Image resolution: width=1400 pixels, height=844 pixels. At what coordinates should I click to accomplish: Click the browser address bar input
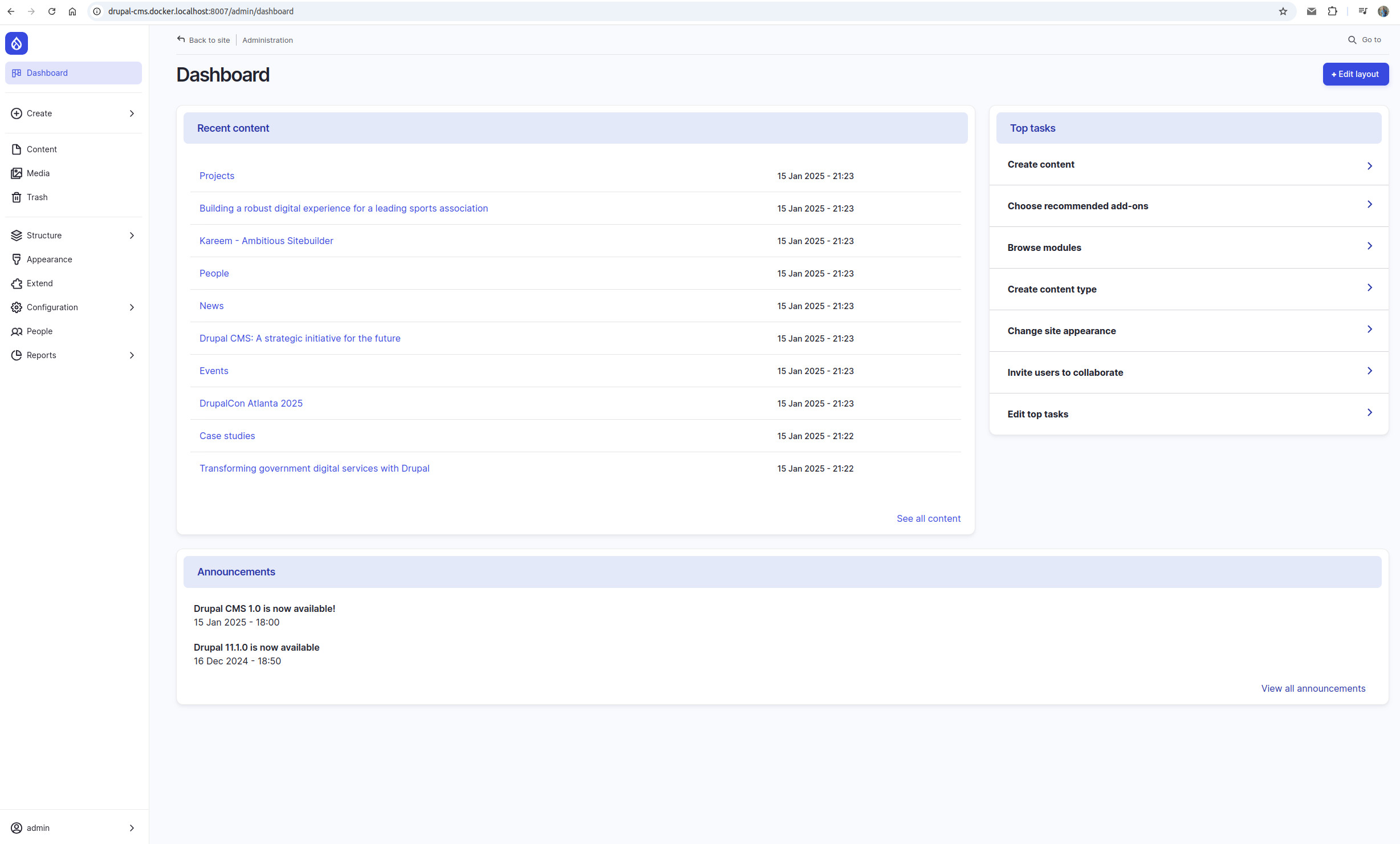click(695, 12)
